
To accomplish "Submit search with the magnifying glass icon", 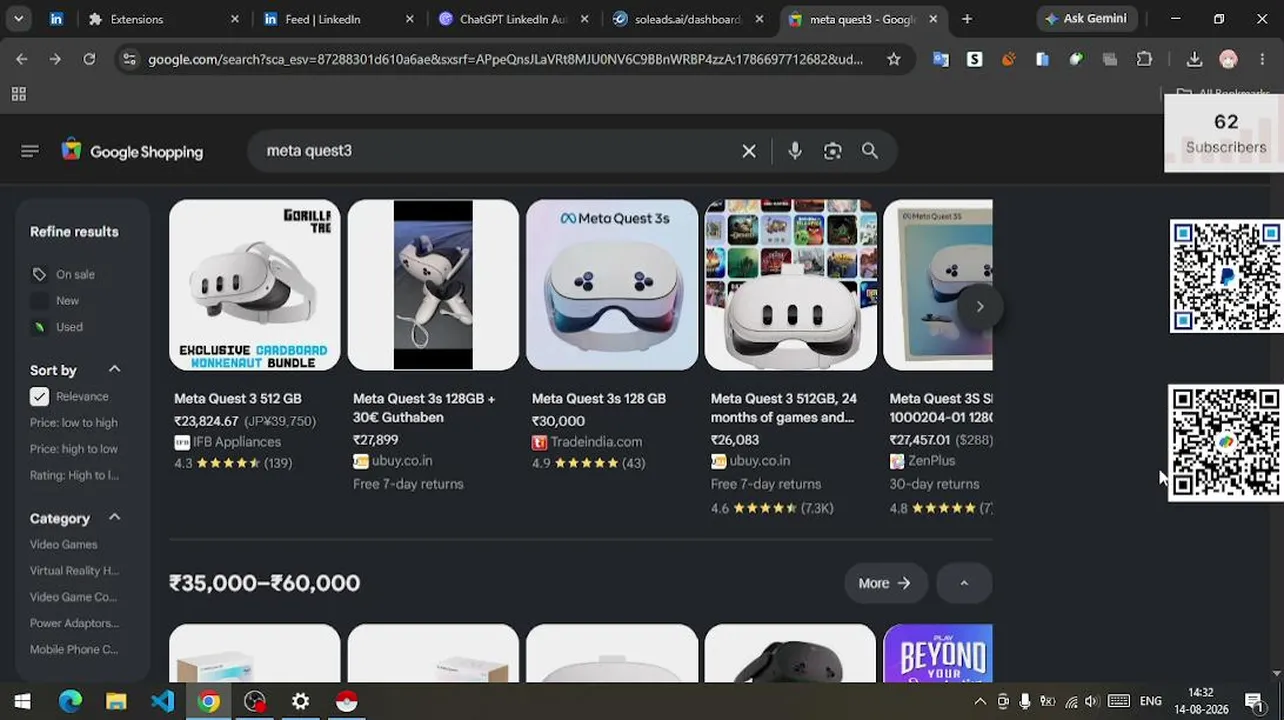I will pyautogui.click(x=870, y=151).
